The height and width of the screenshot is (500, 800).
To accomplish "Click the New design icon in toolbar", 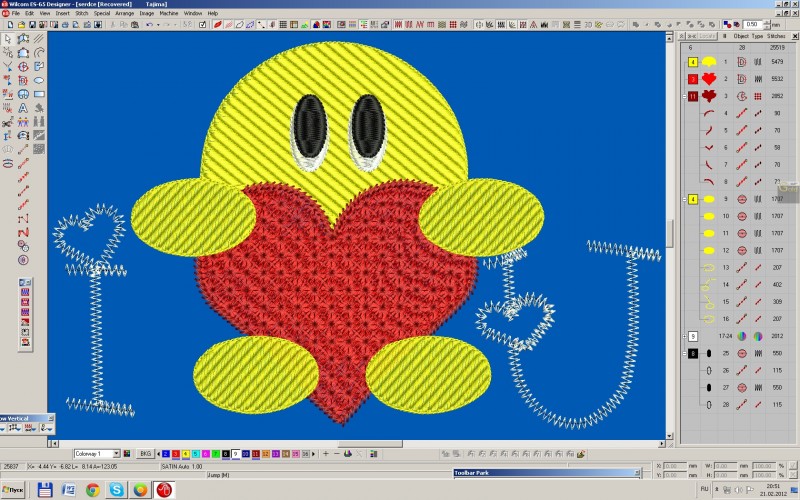I will (x=10, y=24).
